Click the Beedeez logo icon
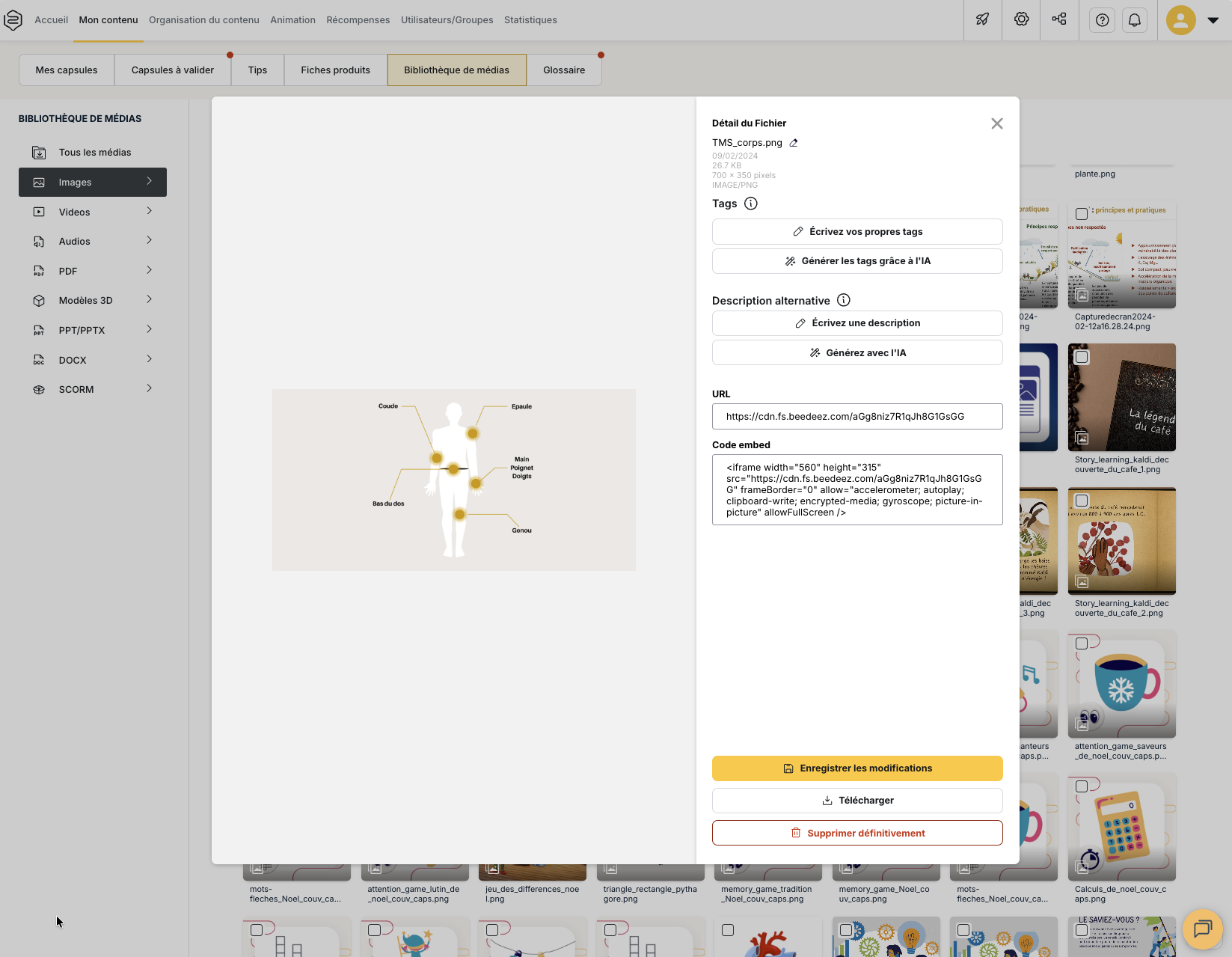The width and height of the screenshot is (1232, 957). [13, 20]
